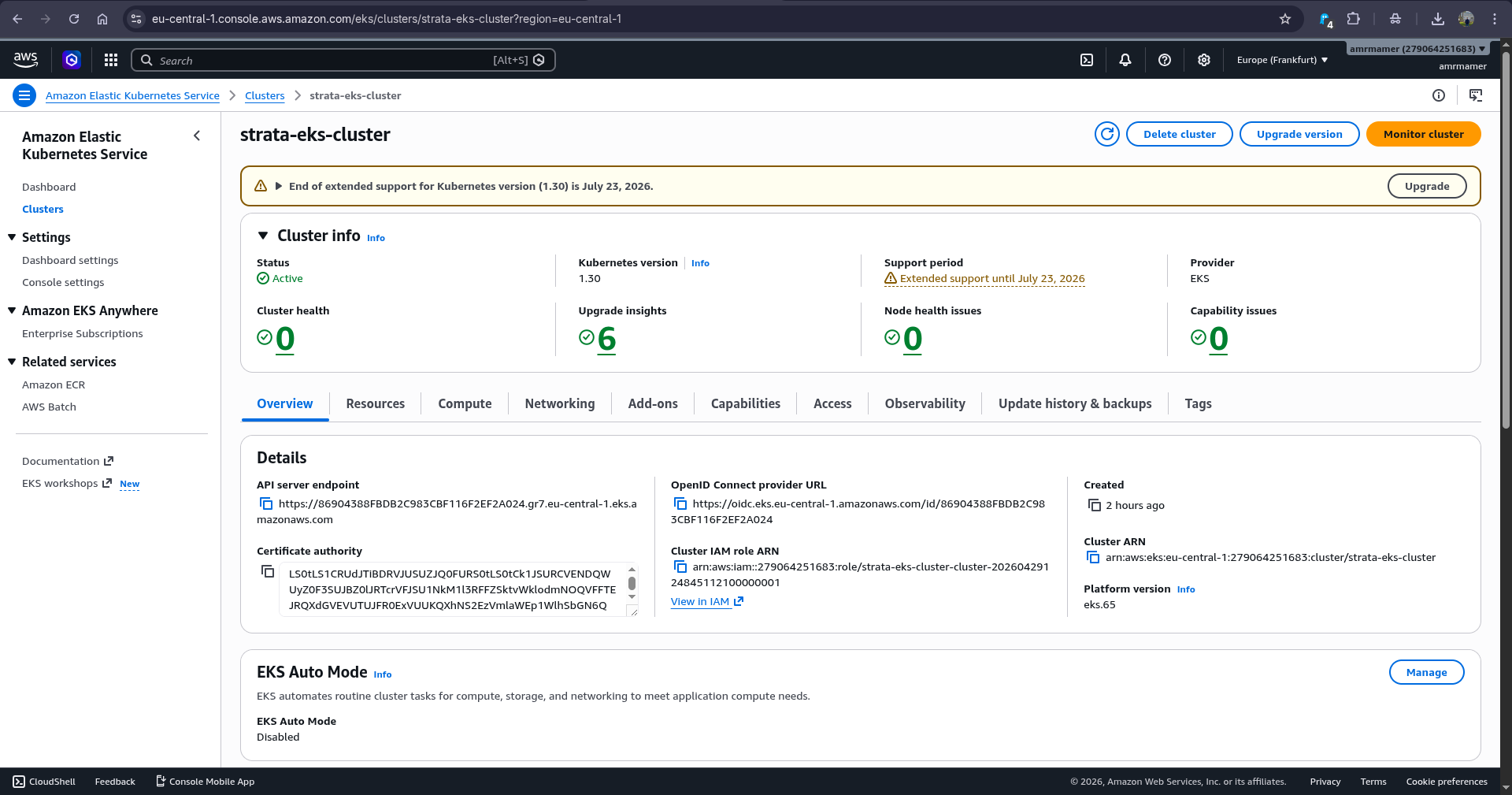This screenshot has width=1512, height=795.
Task: Click the AWS logo home icon
Action: pyautogui.click(x=25, y=60)
